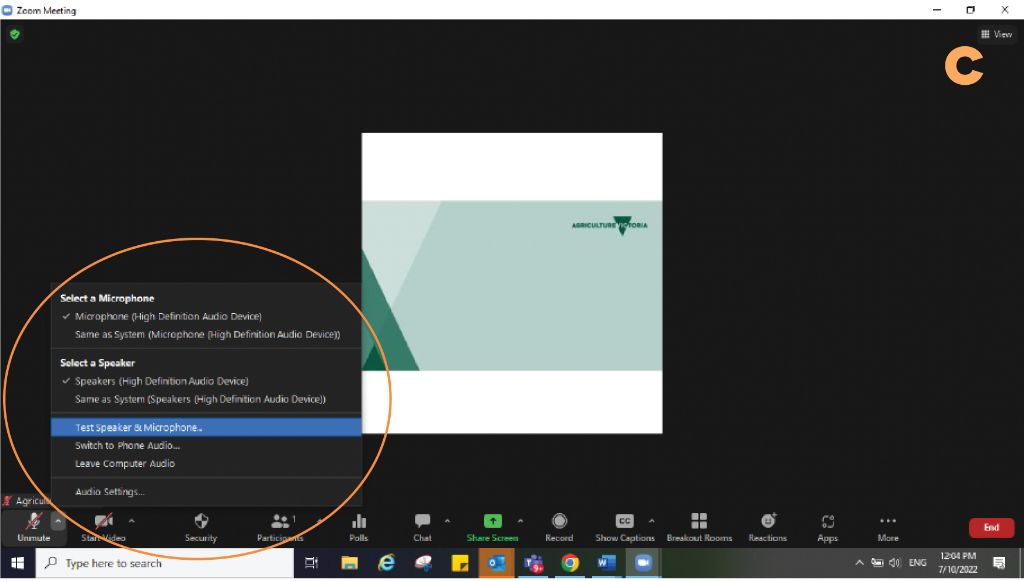Start the video camera
Viewport: 1024px width, 581px height.
click(x=101, y=527)
